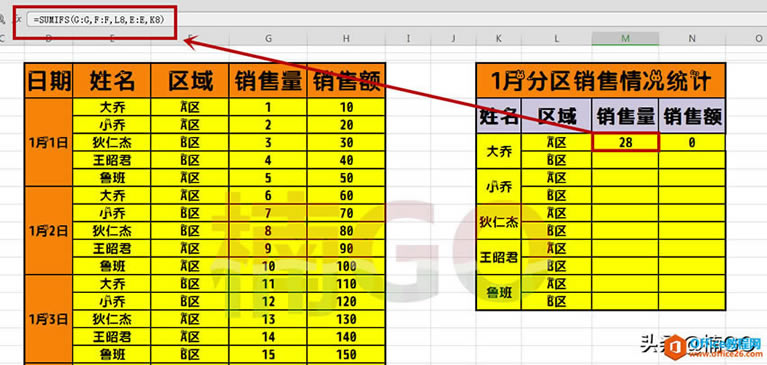This screenshot has width=767, height=365.
Task: Select the 销售额 cell with value 110
Action: pyautogui.click(x=346, y=283)
